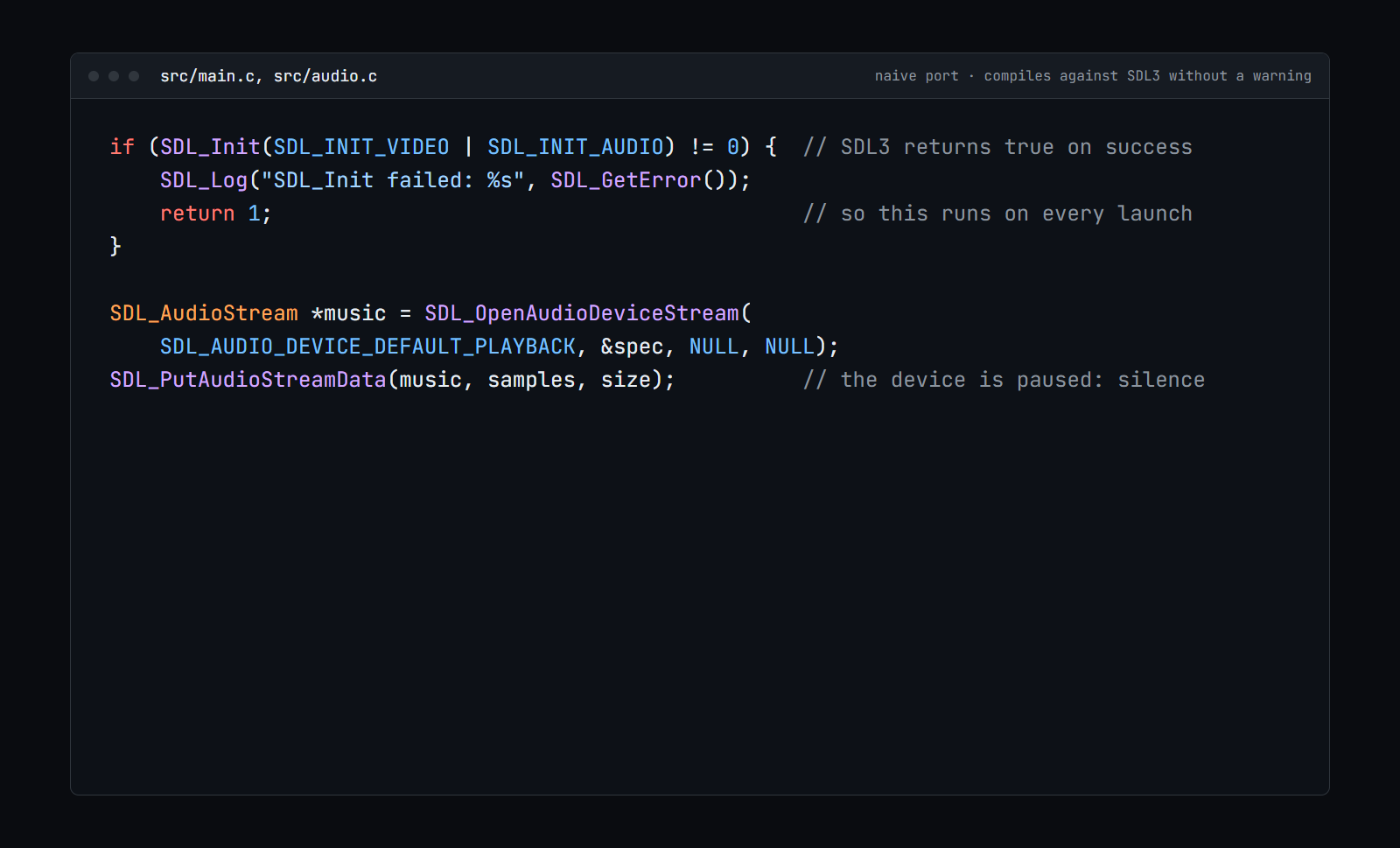Click the comment 'SDL3 returns true on success'
Image resolution: width=1400 pixels, height=848 pixels.
coord(997,147)
